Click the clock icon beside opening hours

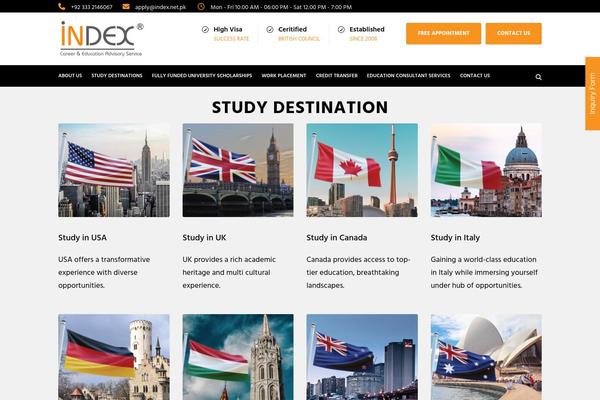click(201, 7)
